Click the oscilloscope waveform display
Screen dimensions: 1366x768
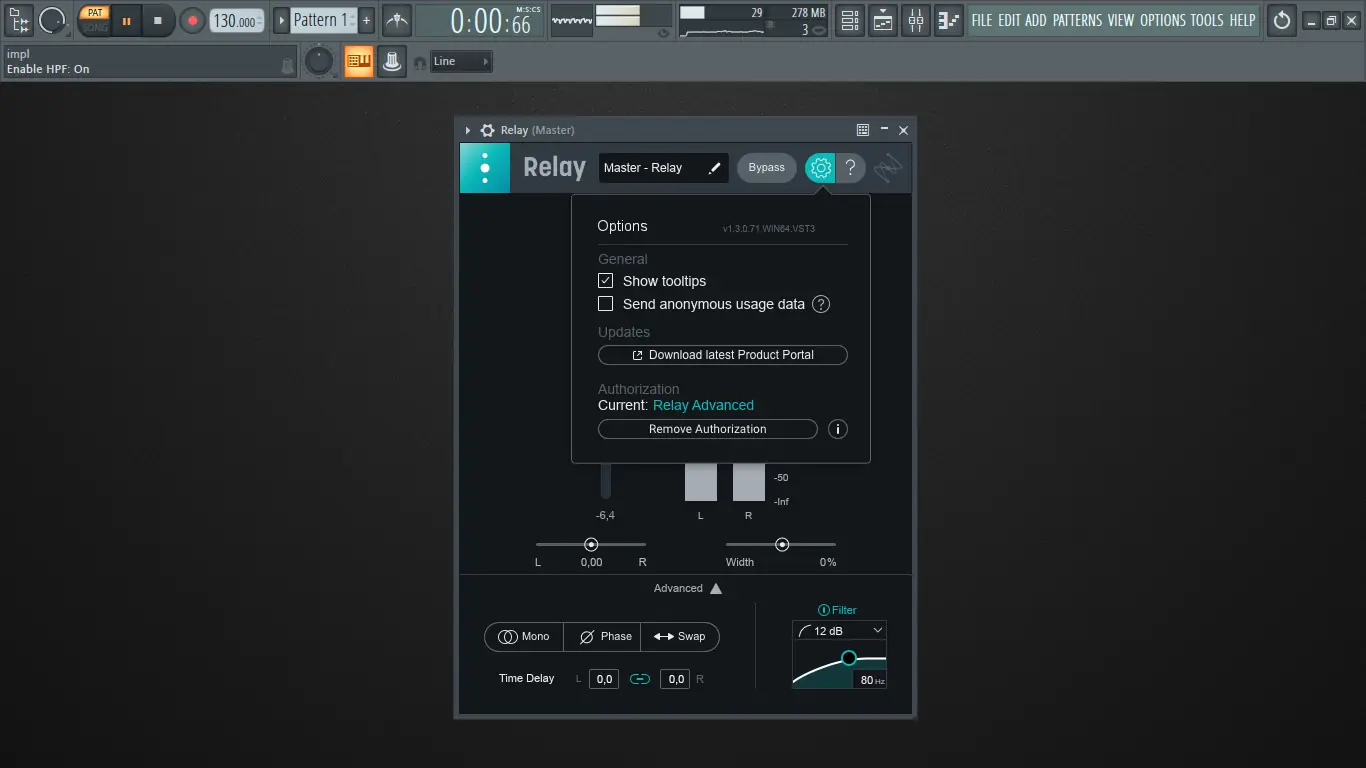click(572, 20)
